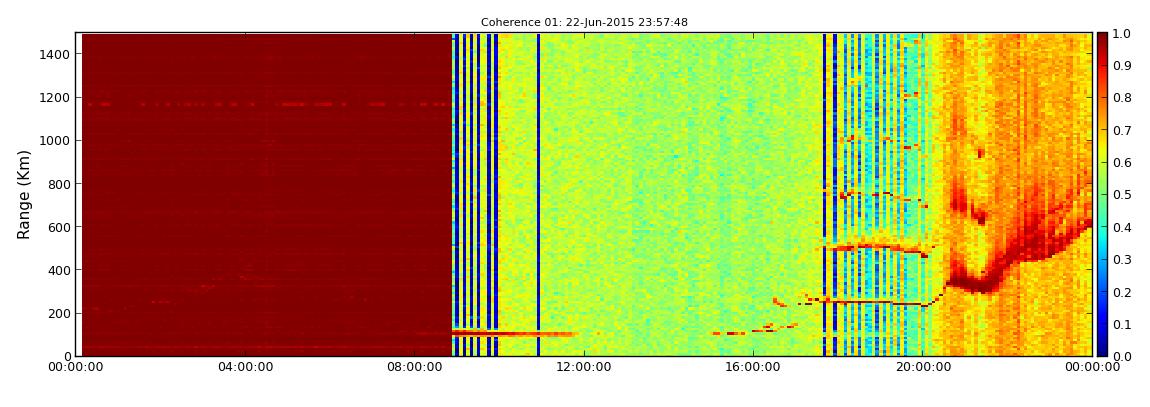This screenshot has width=1150, height=407.
Task: Click the 600 range tick label
Action: (58, 227)
